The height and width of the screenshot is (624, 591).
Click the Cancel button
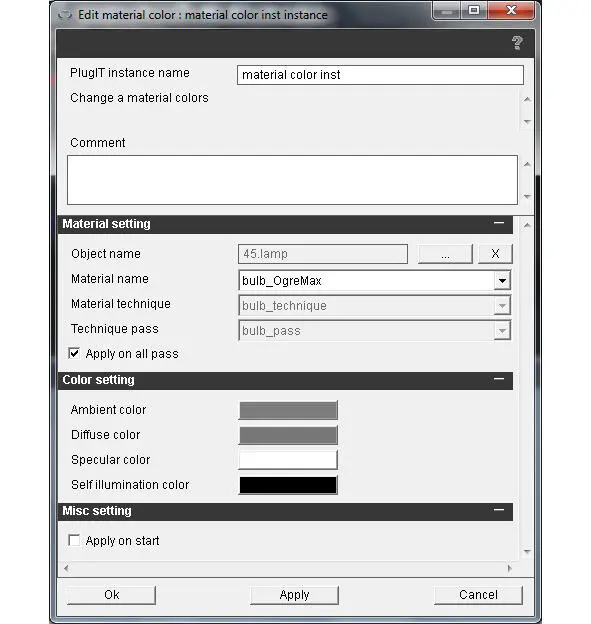click(478, 595)
